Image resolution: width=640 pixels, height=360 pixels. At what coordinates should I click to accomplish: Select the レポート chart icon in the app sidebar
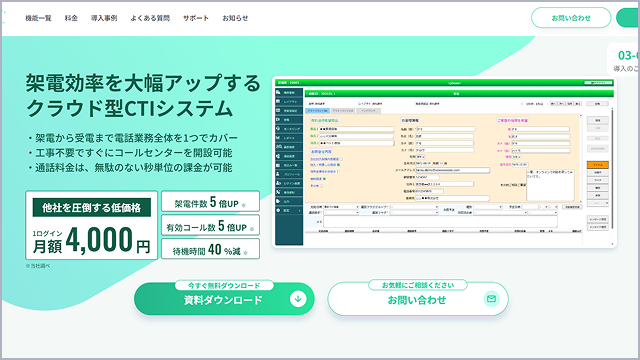coord(278,138)
